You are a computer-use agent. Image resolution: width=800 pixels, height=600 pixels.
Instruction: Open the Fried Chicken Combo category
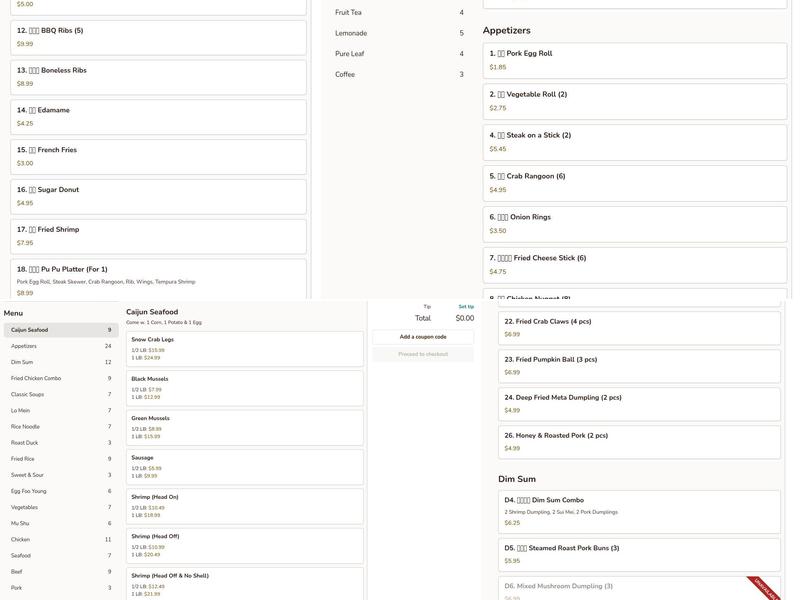point(60,378)
